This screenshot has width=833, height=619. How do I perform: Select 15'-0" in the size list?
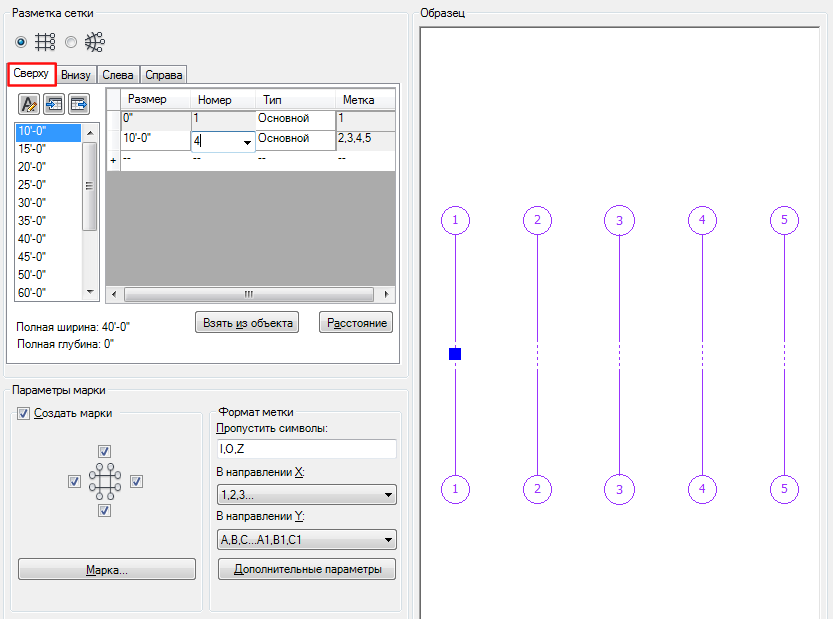tap(48, 149)
